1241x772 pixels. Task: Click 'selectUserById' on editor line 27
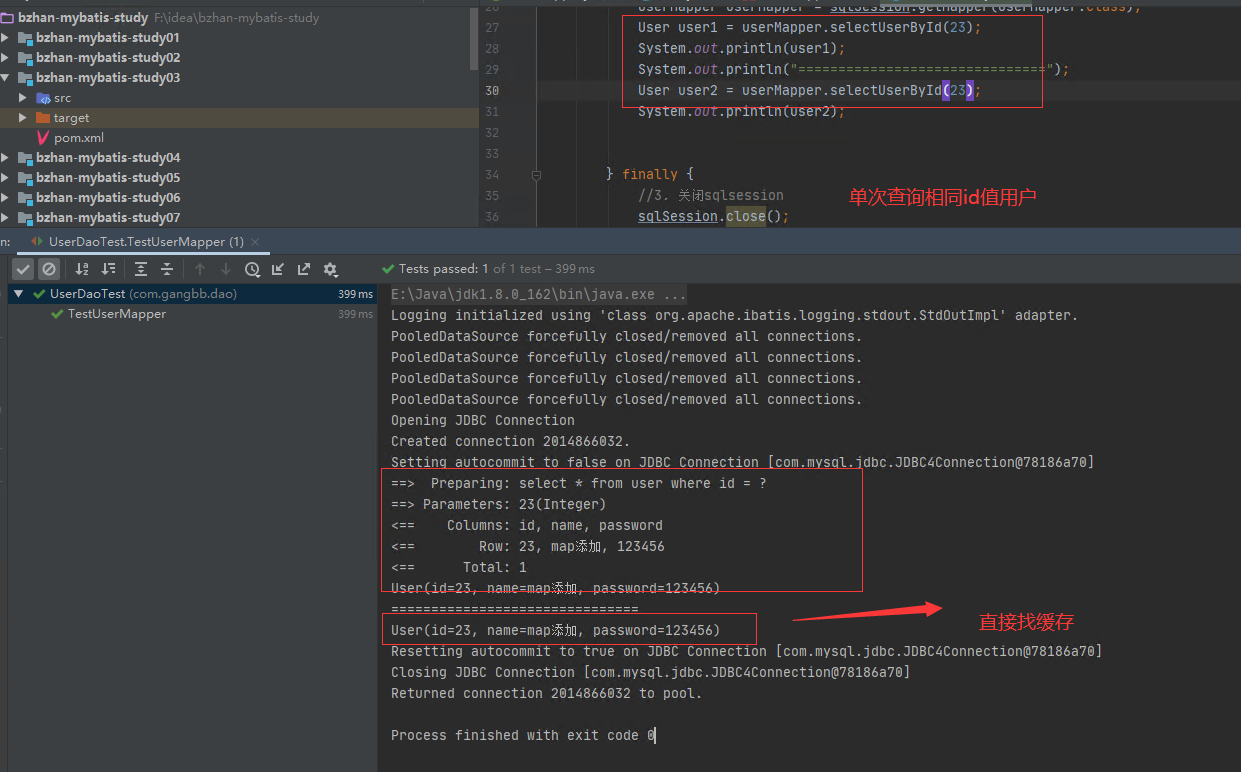(885, 27)
